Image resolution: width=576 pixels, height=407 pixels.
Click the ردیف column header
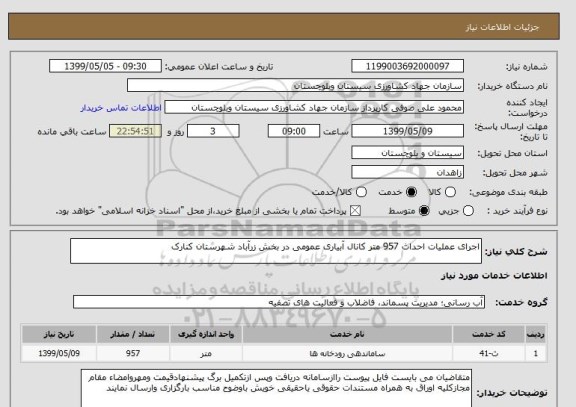(x=536, y=334)
